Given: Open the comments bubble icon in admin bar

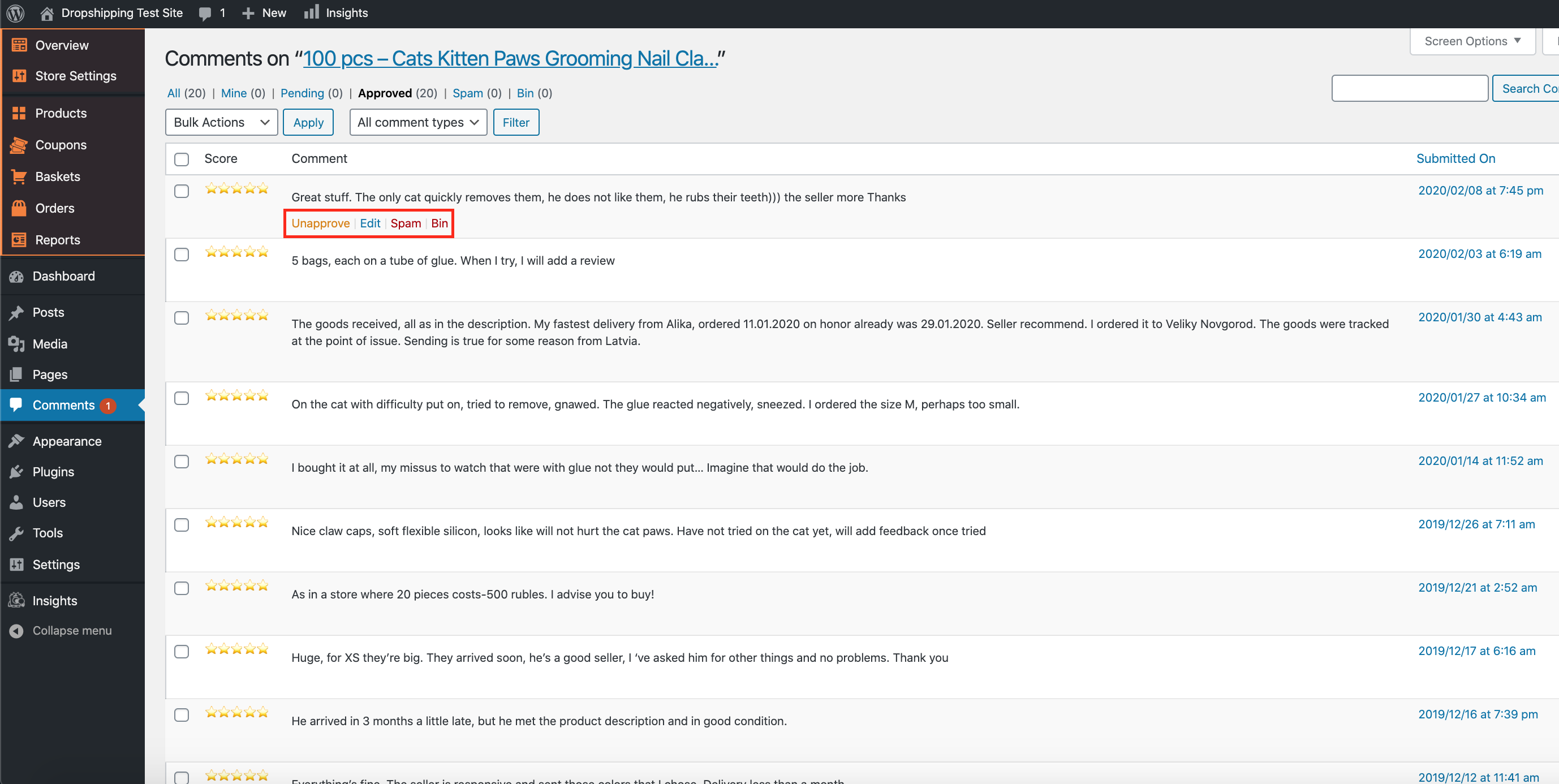Looking at the screenshot, I should [x=205, y=14].
